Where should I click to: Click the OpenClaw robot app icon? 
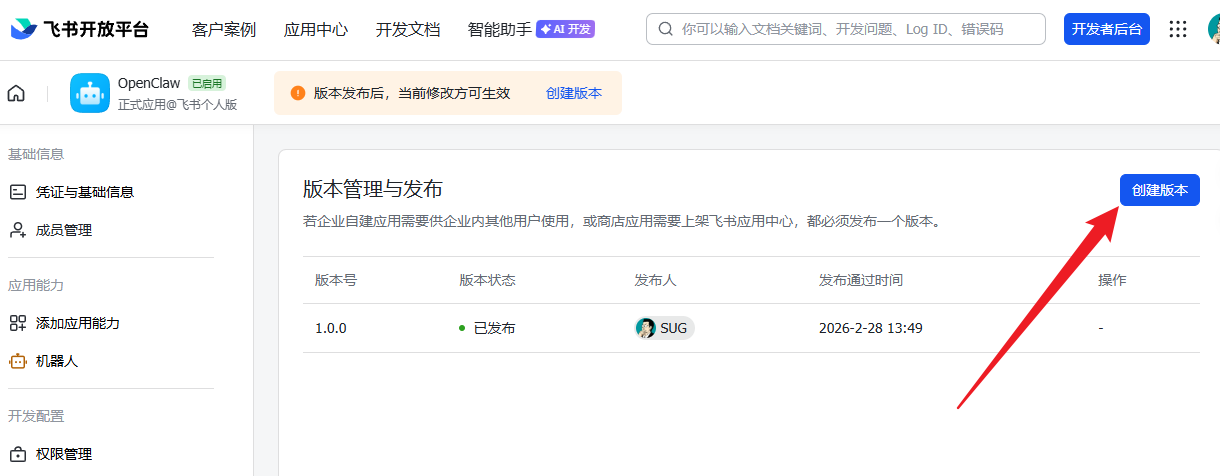point(90,93)
